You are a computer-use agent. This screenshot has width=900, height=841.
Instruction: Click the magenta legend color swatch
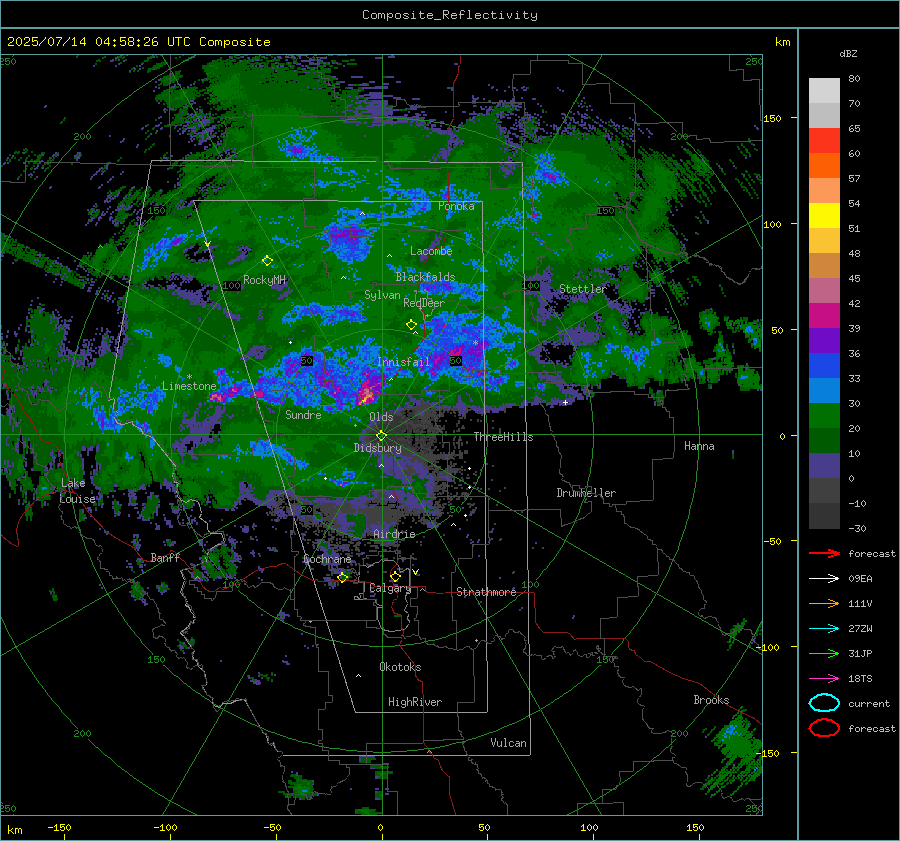tap(824, 316)
